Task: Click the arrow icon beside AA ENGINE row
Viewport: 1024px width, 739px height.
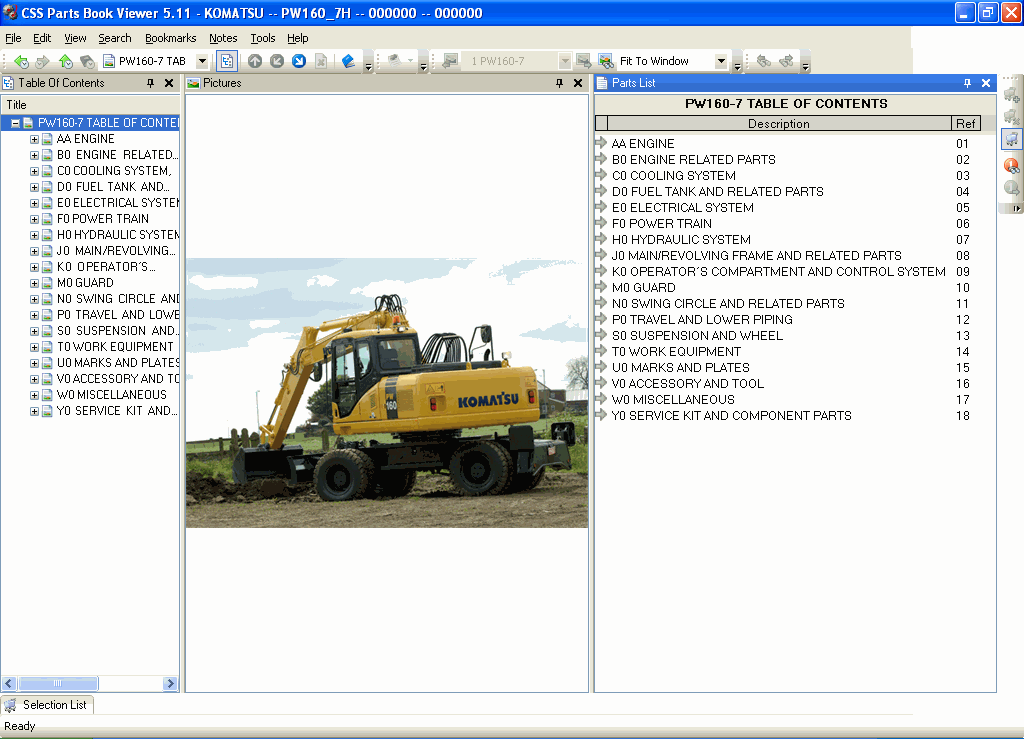Action: coord(601,142)
